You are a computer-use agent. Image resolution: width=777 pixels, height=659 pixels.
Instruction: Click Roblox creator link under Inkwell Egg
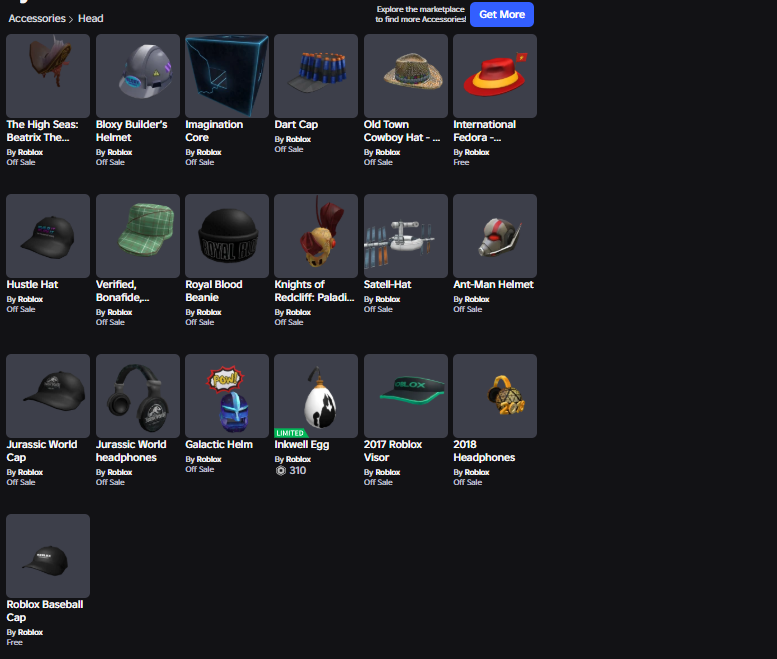point(298,459)
